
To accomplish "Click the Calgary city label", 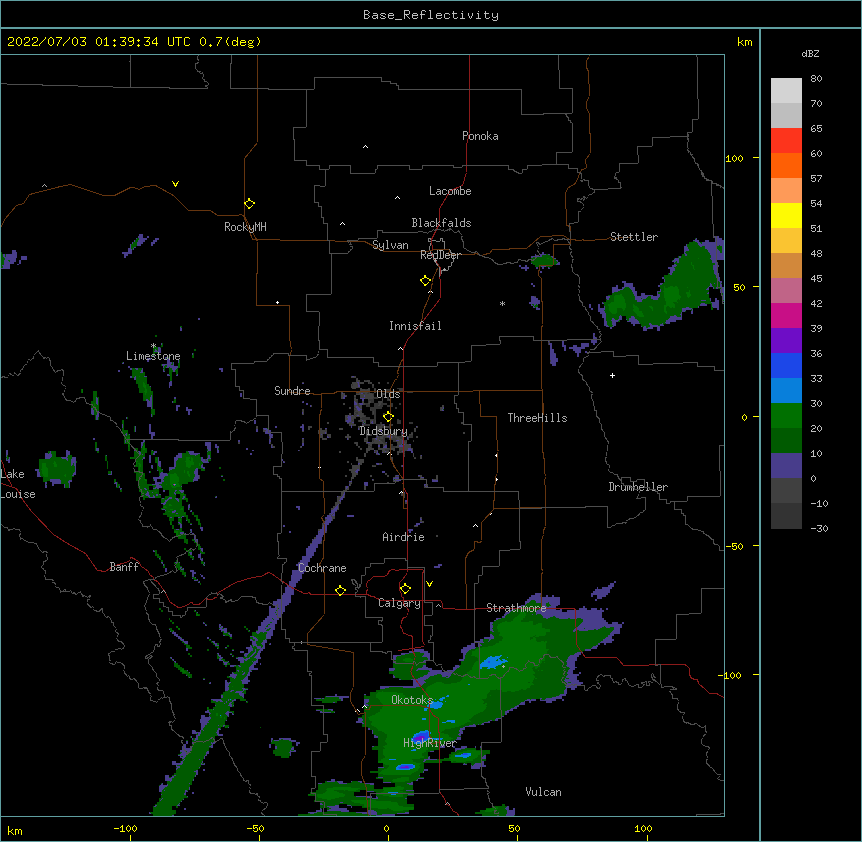I will 399,603.
